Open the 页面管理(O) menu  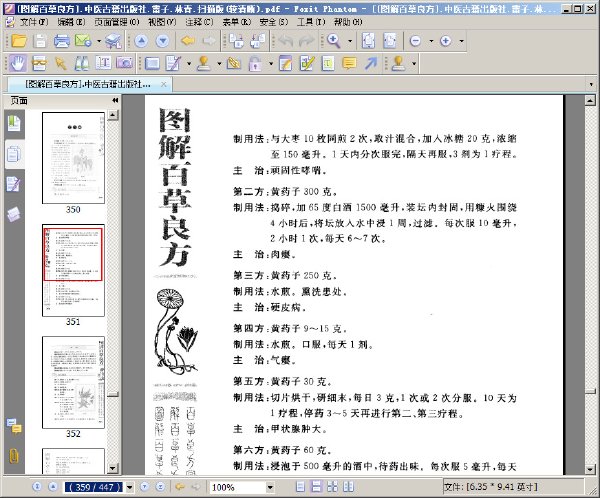(x=117, y=22)
